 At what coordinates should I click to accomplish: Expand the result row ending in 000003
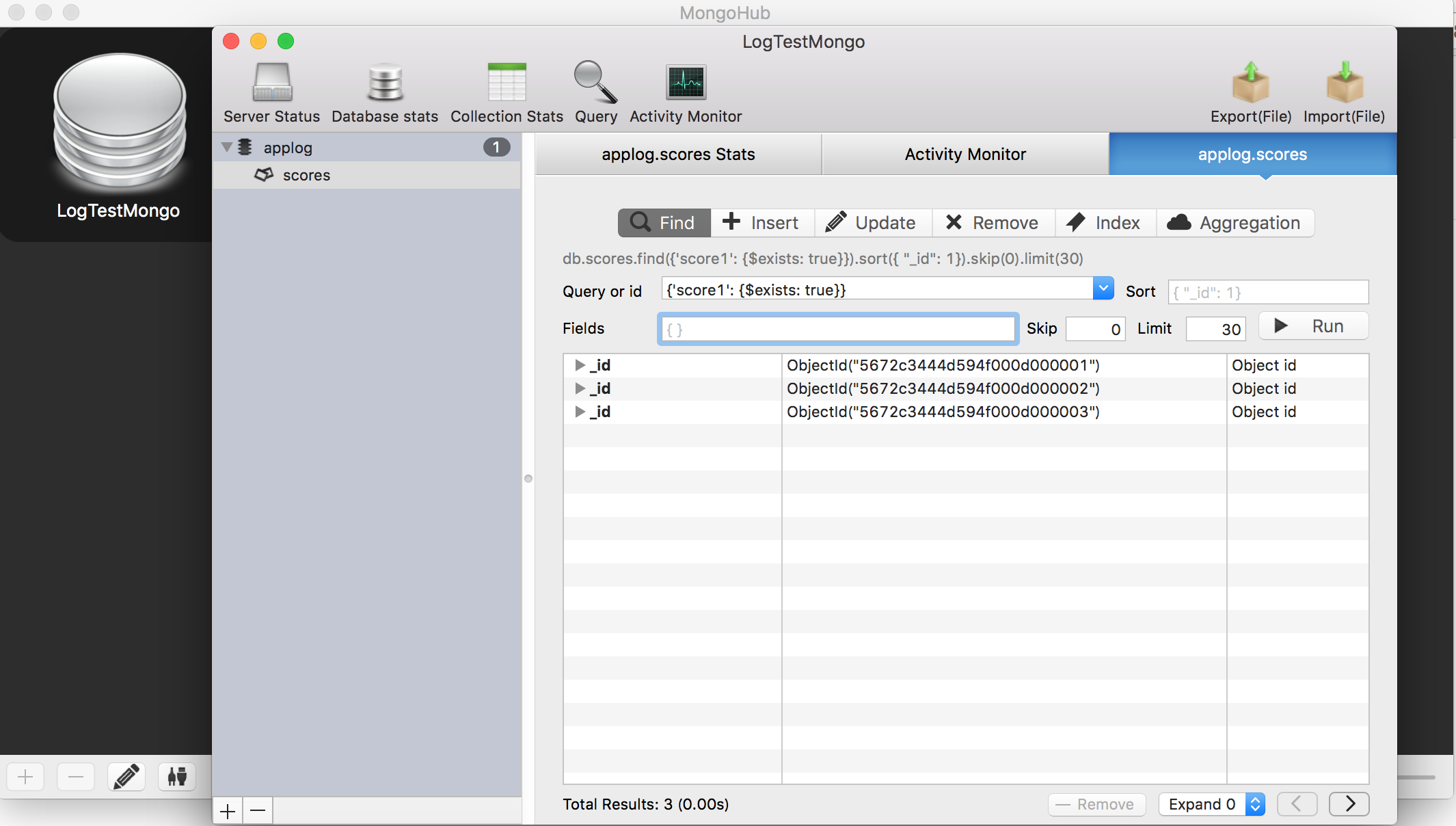580,412
